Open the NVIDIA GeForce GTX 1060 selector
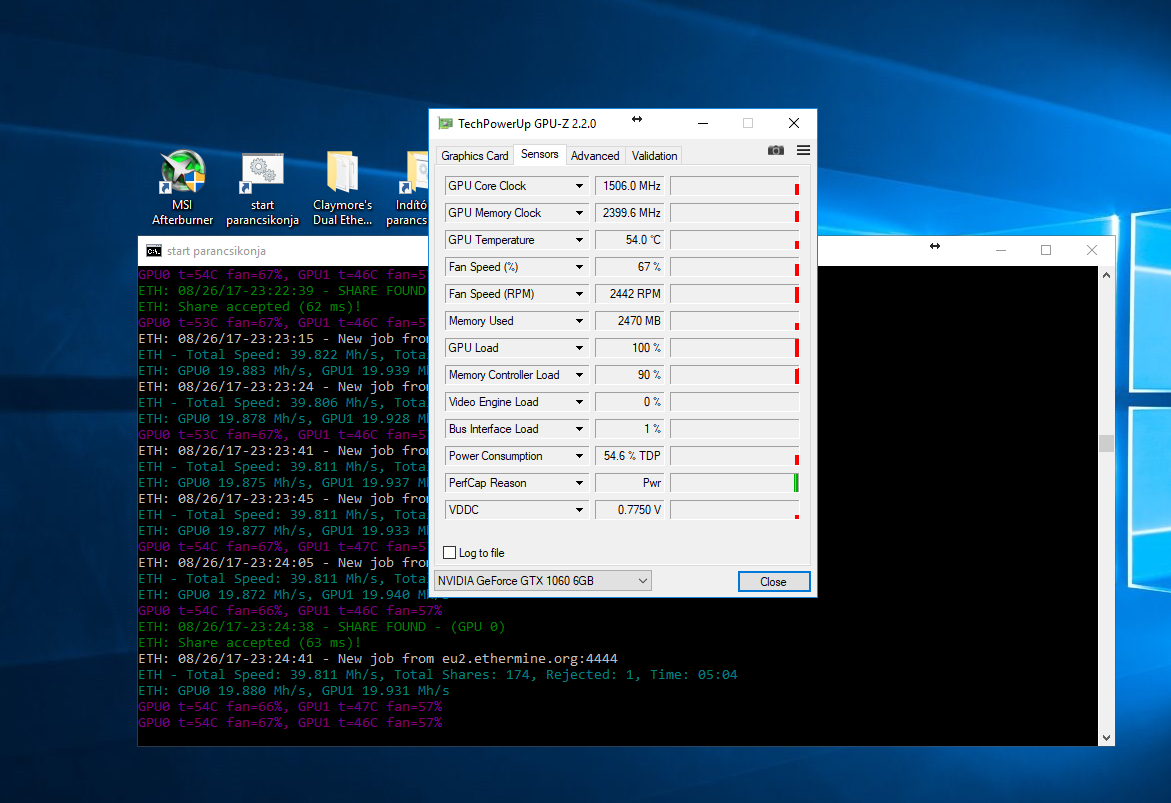Viewport: 1171px width, 803px height. tap(543, 581)
